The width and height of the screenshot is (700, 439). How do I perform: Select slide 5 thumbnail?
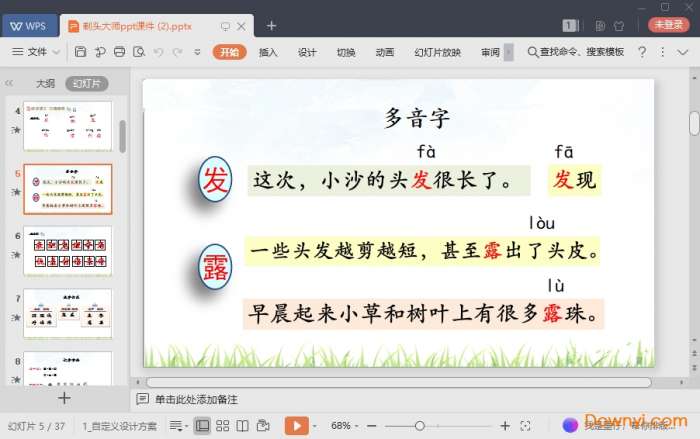(68, 189)
